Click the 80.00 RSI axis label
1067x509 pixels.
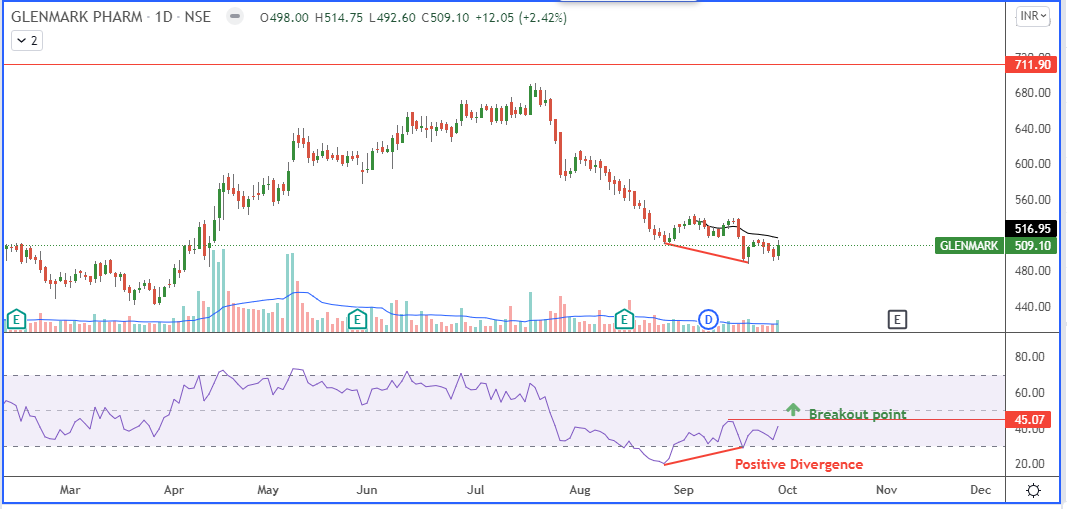point(1029,356)
